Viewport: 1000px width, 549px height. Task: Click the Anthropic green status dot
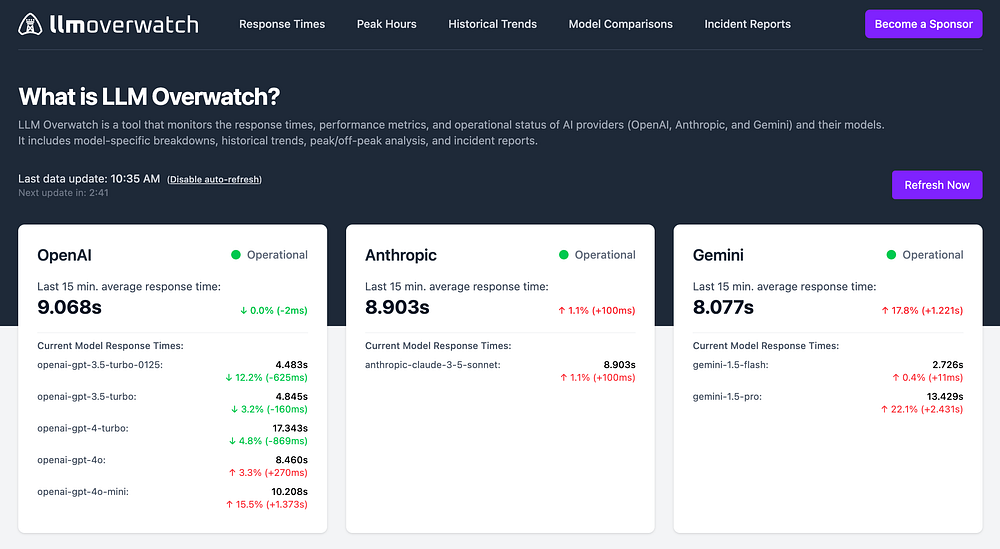(x=564, y=255)
